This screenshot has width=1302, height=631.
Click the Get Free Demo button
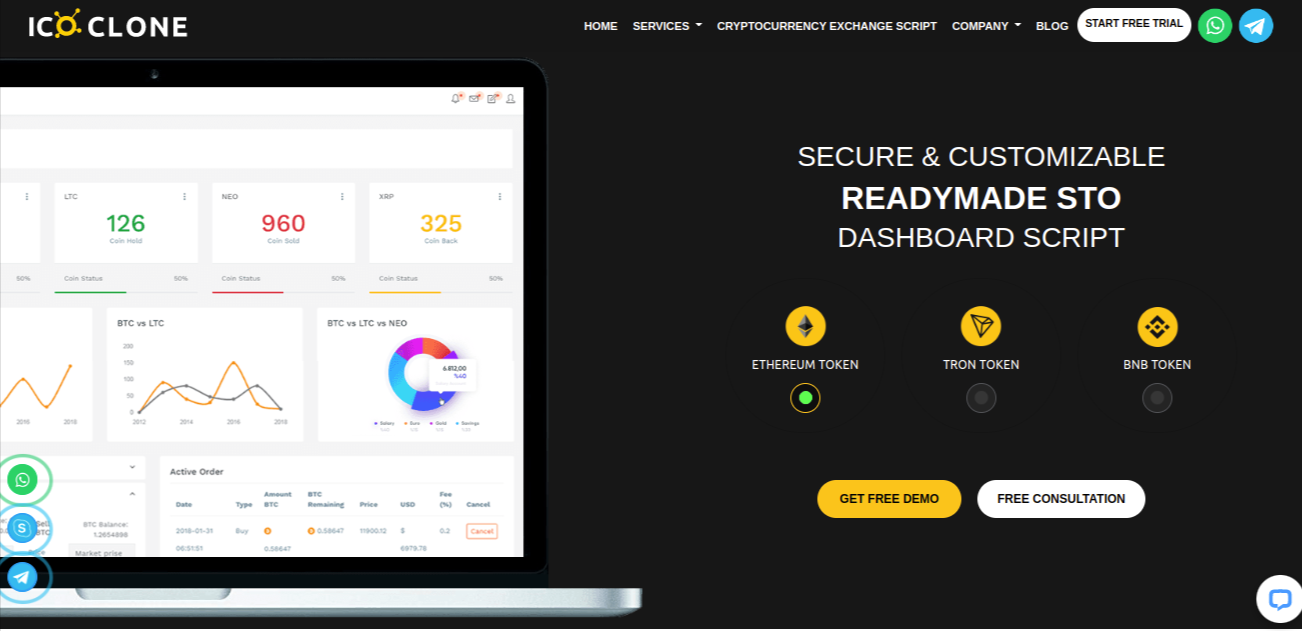(x=889, y=499)
